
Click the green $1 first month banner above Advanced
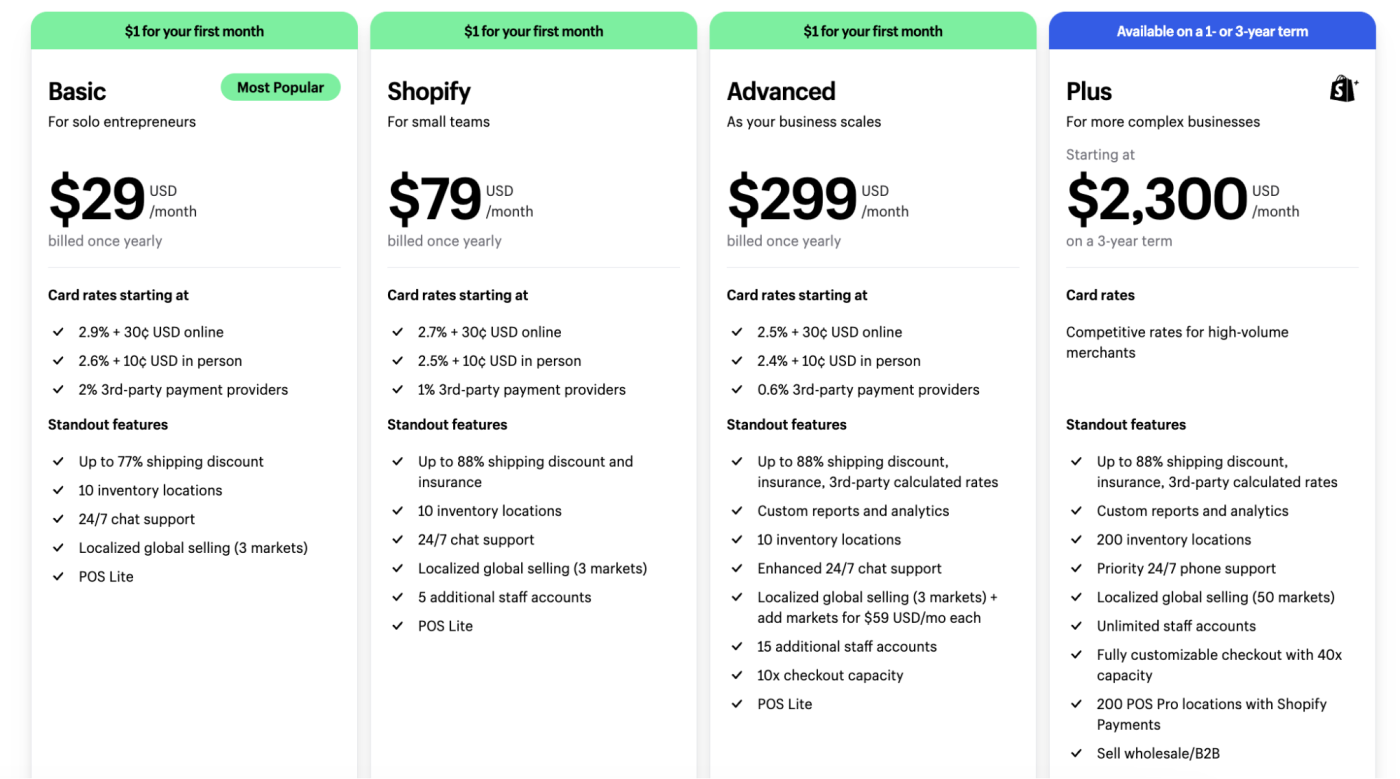872,31
